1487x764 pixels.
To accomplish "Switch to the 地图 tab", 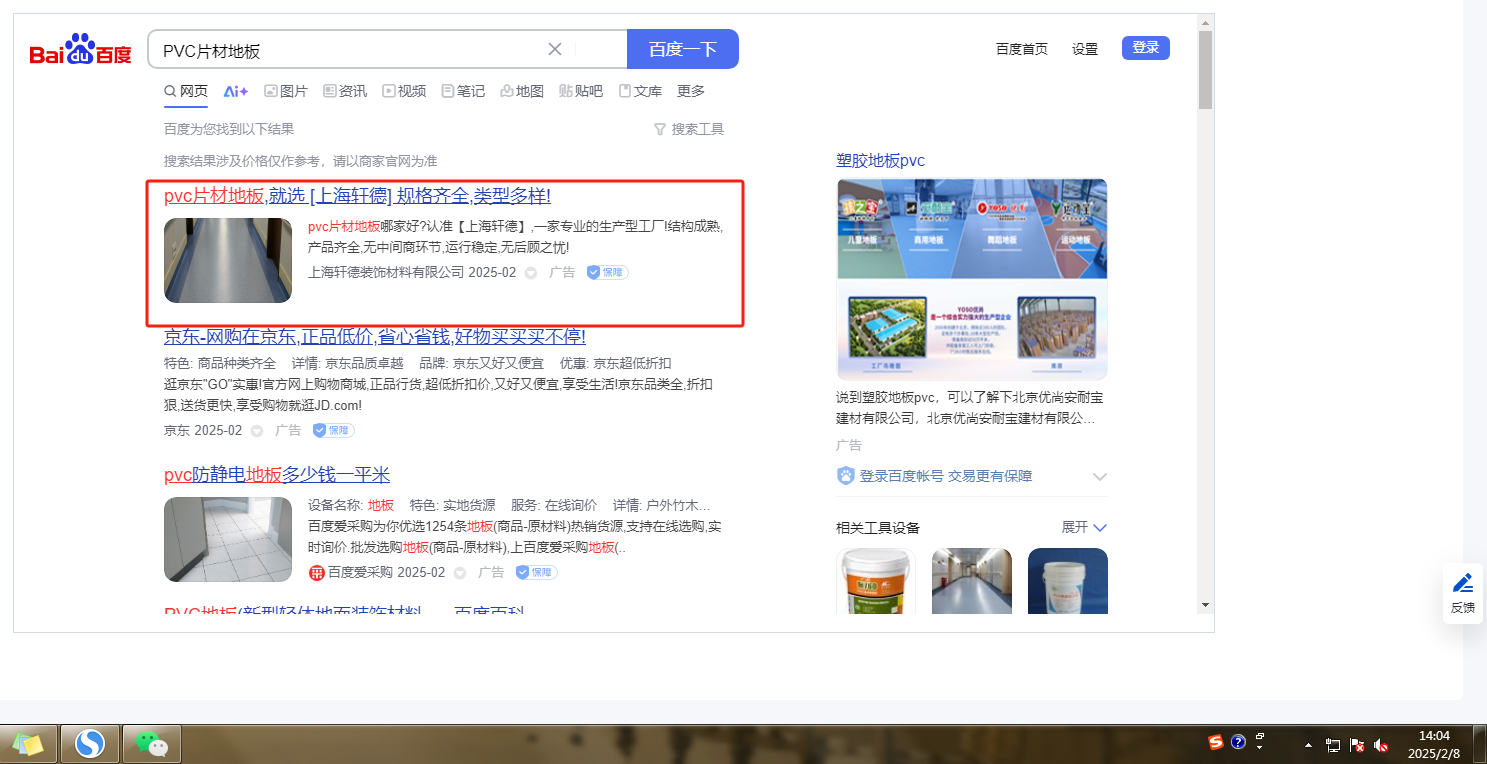I will click(522, 91).
